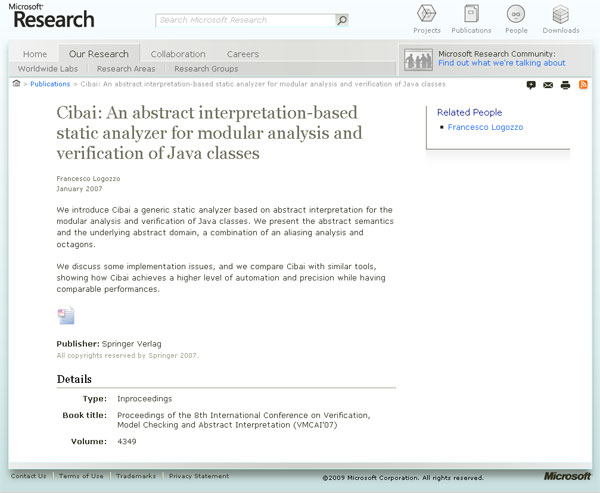This screenshot has width=600, height=493.
Task: Click the search magnifier button
Action: [342, 20]
